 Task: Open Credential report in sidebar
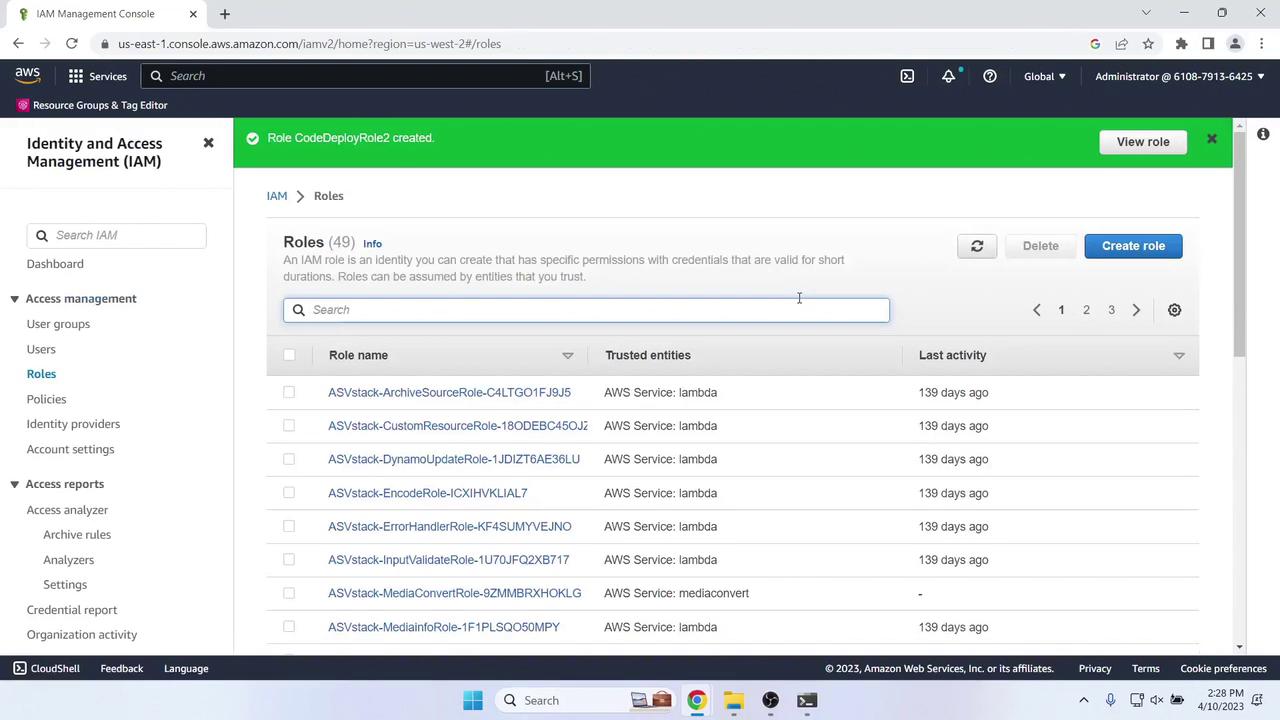coord(72,610)
